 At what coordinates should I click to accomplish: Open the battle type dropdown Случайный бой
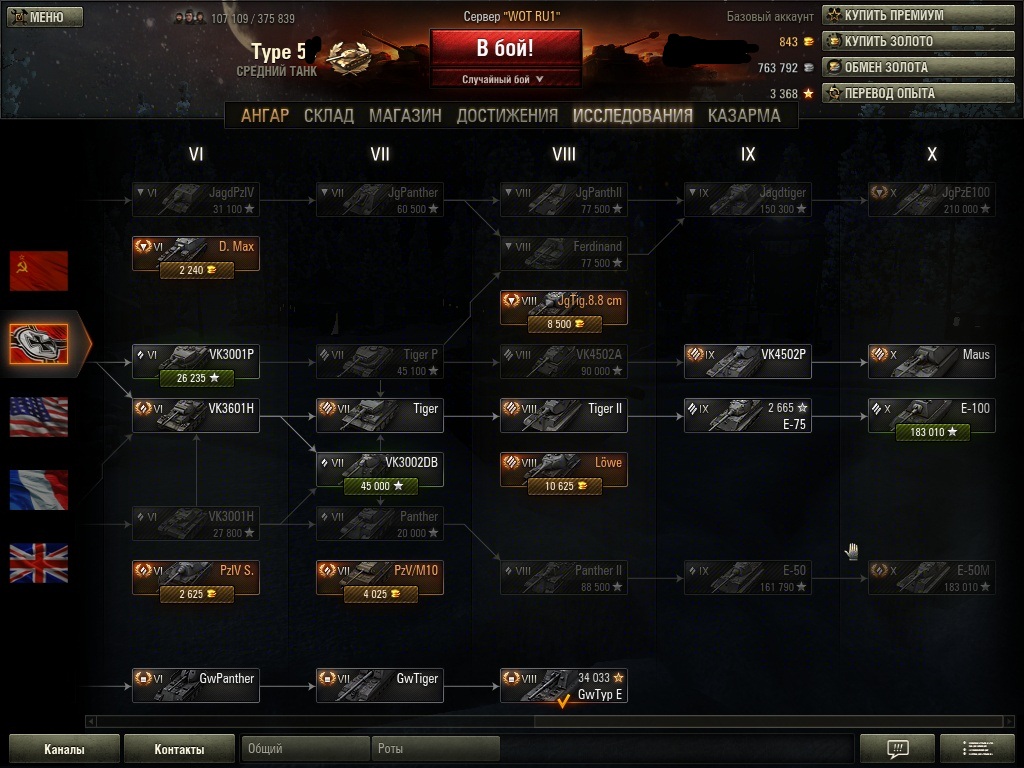click(505, 79)
